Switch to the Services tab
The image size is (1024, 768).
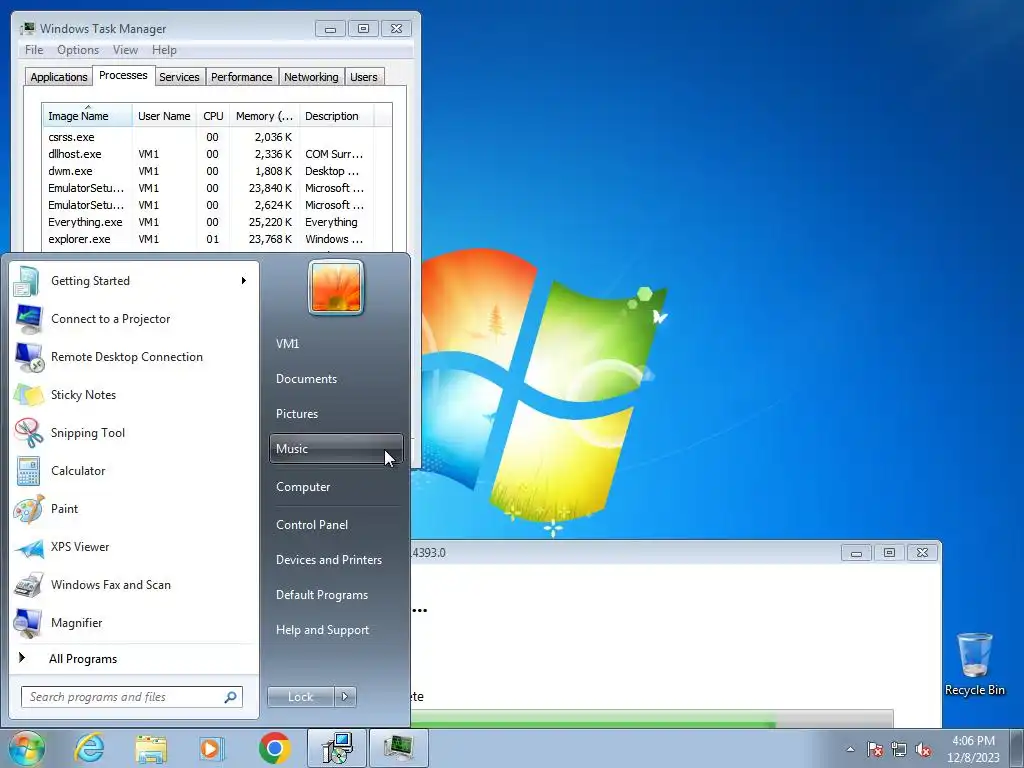pos(179,76)
